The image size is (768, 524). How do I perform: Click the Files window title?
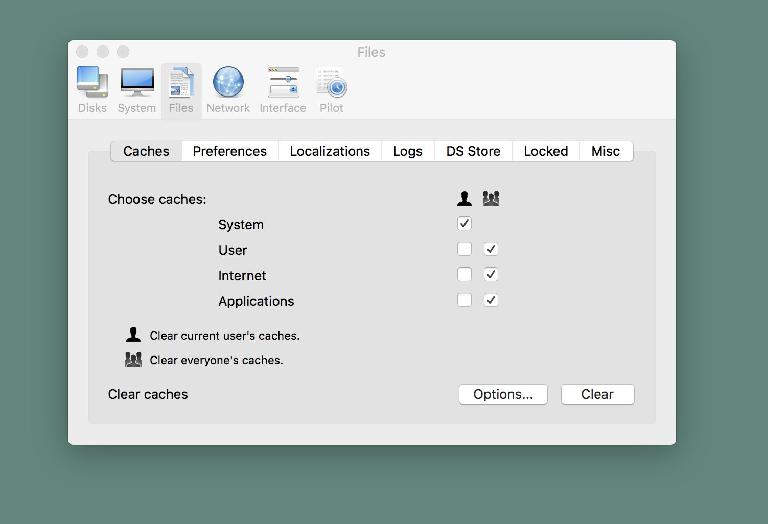371,52
